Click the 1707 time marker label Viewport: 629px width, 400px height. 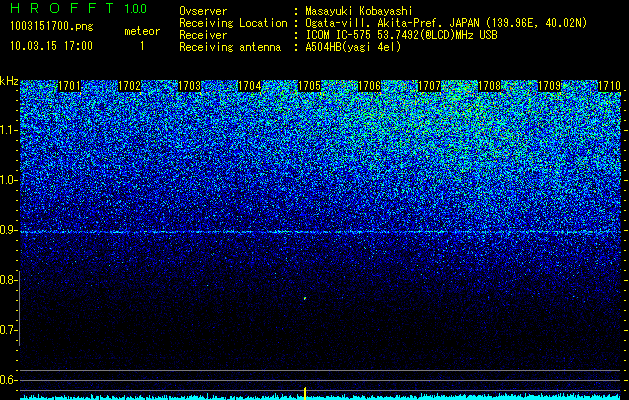(x=430, y=86)
